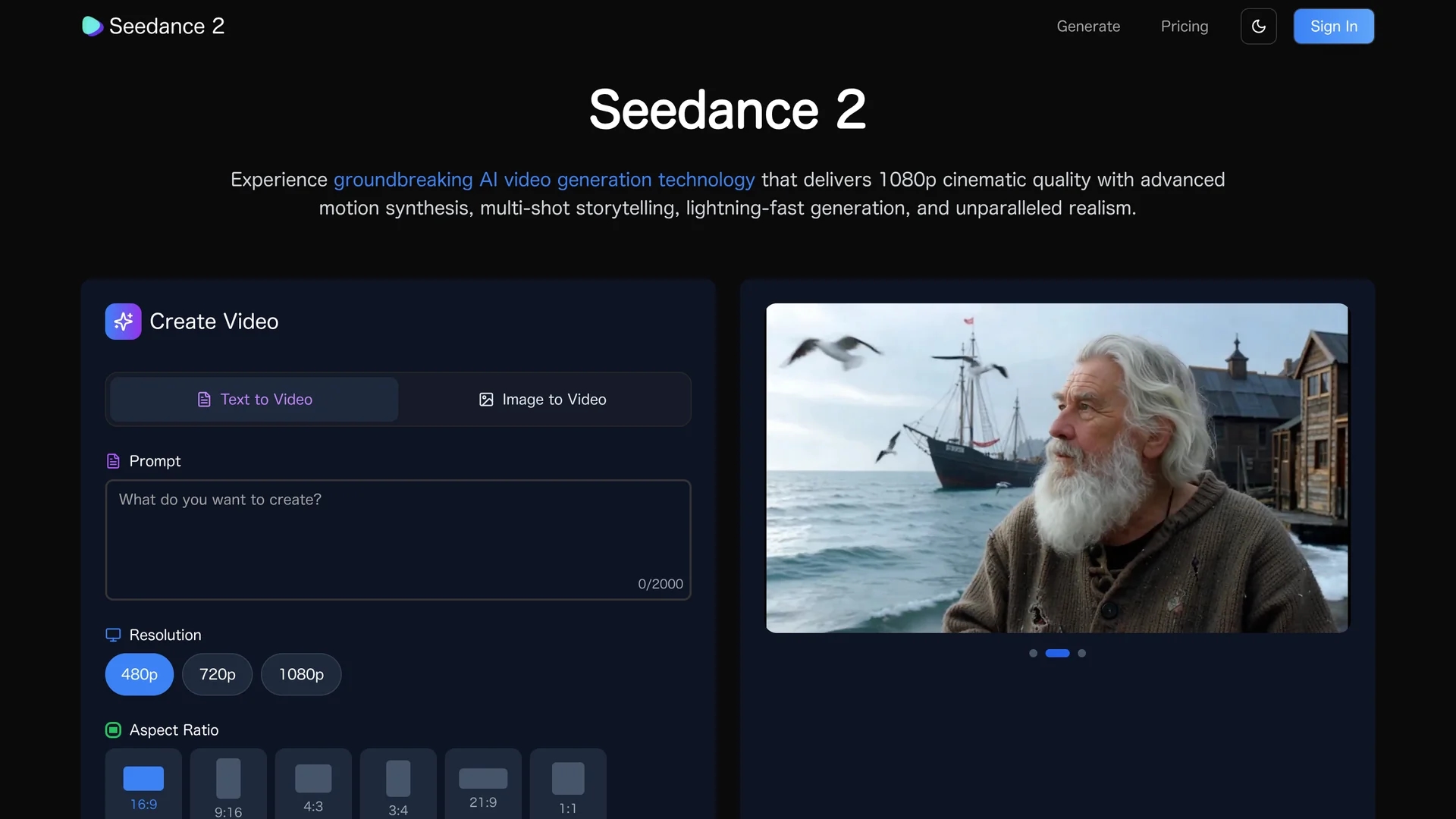Choose the 21:9 aspect ratio

point(483,784)
